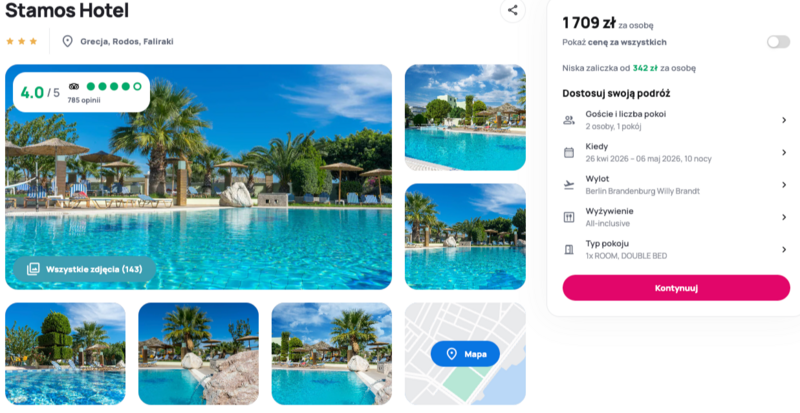Open the 785 opinii reviews link

click(84, 101)
